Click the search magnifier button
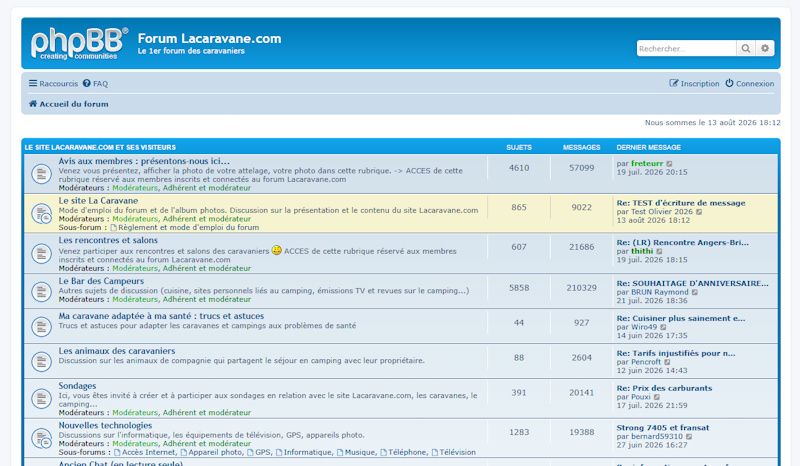The height and width of the screenshot is (466, 800). 745,48
